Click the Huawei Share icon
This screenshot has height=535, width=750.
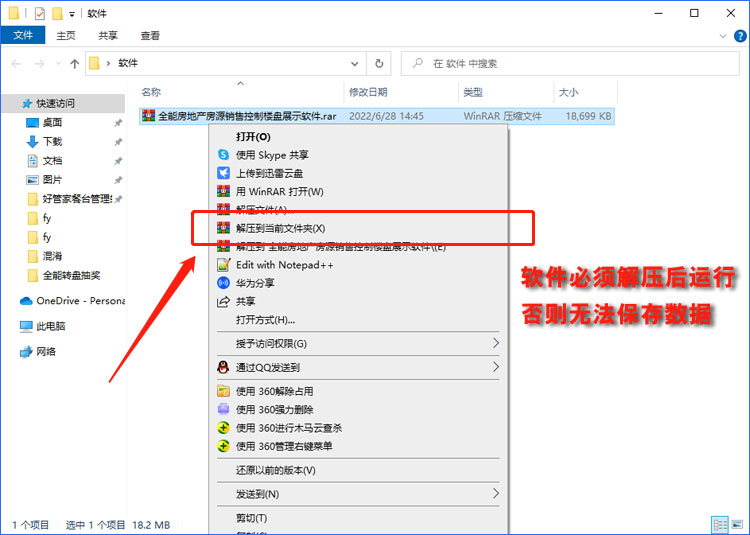click(x=224, y=283)
